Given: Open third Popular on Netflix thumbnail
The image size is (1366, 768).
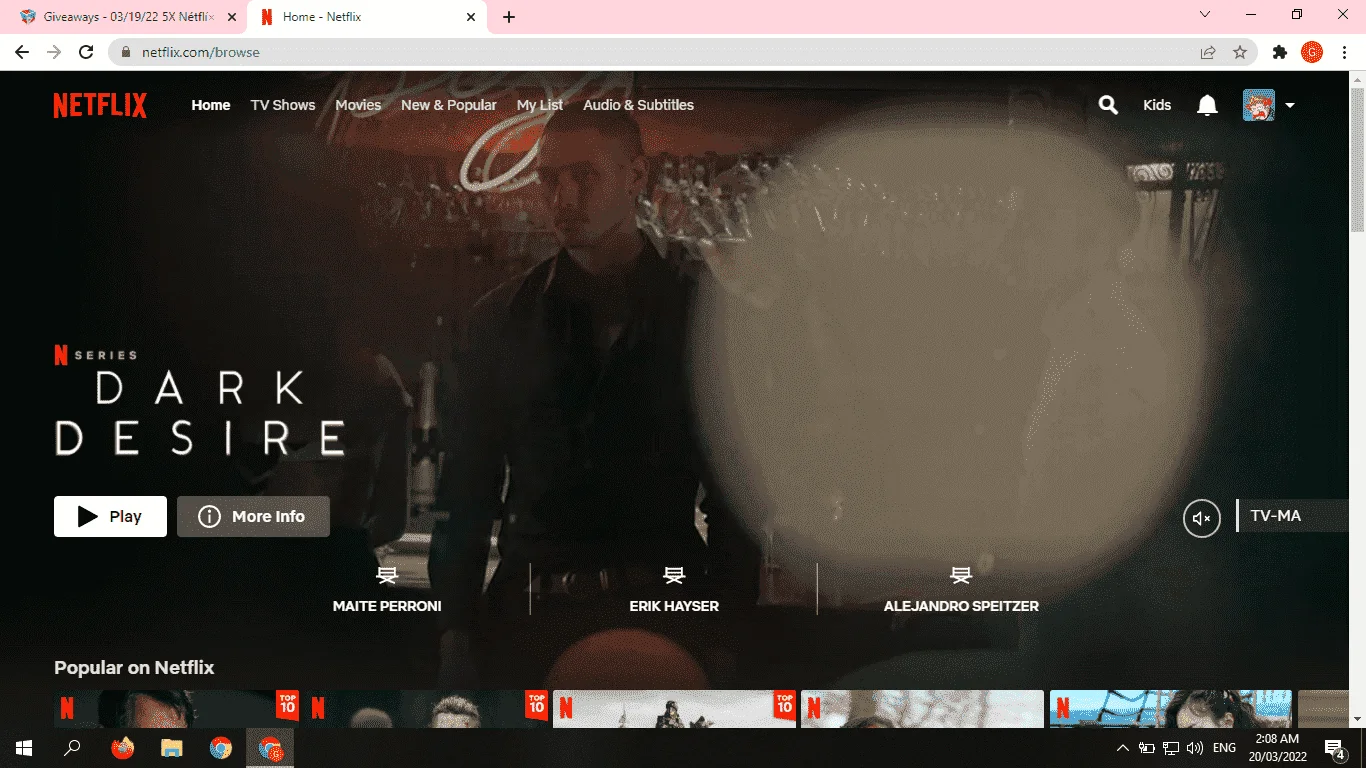Looking at the screenshot, I should coord(674,708).
